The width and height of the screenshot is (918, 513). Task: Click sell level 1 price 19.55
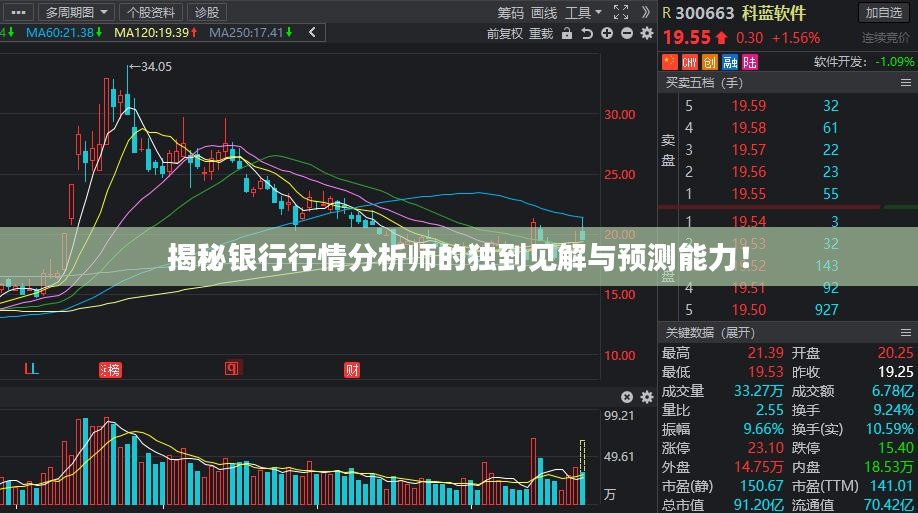748,194
